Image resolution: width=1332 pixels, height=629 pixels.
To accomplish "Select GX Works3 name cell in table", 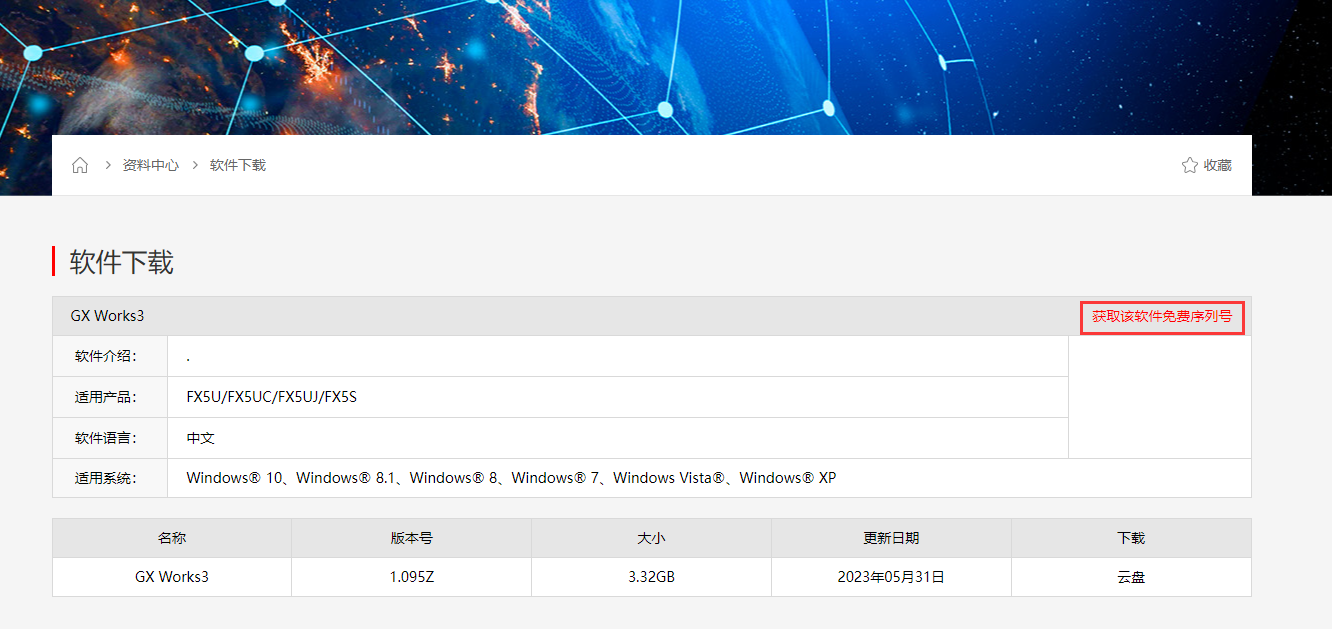I will 172,577.
